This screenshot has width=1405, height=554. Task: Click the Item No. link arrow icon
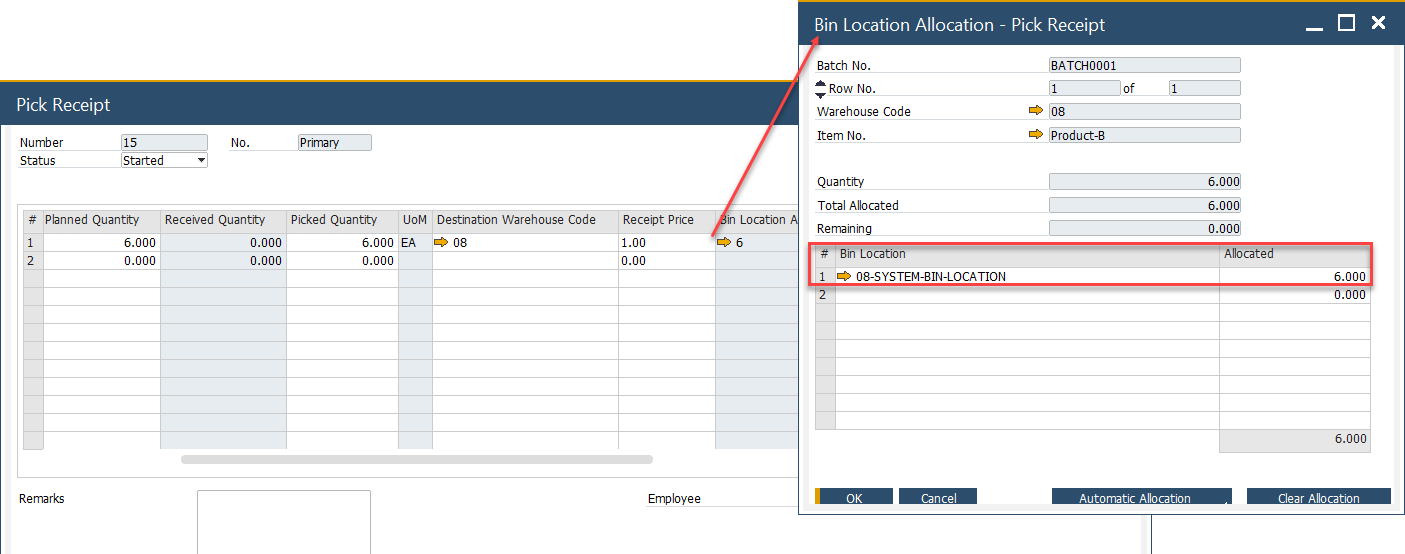coord(1035,135)
